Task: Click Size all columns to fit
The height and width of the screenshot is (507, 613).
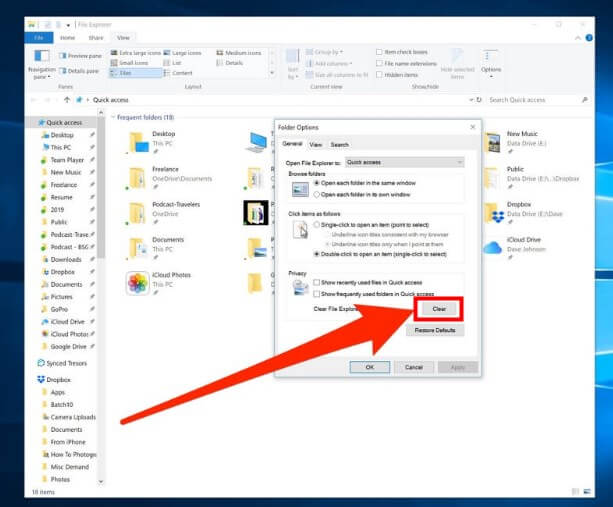Action: click(x=337, y=75)
